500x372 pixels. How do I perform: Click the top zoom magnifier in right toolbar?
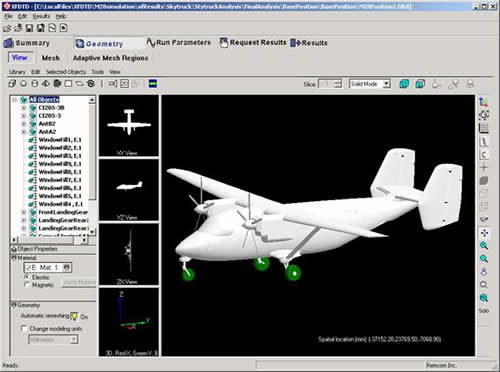click(484, 246)
